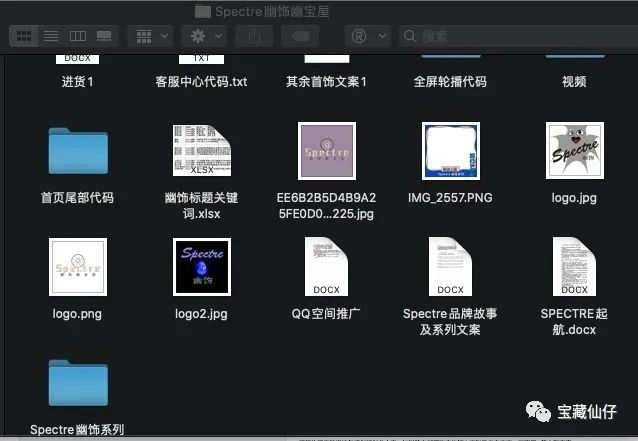Screen dimensions: 638x441
Task: Click the label EE6B2B5D4B9A25FE0D0...225.jpg
Action: [x=326, y=205]
